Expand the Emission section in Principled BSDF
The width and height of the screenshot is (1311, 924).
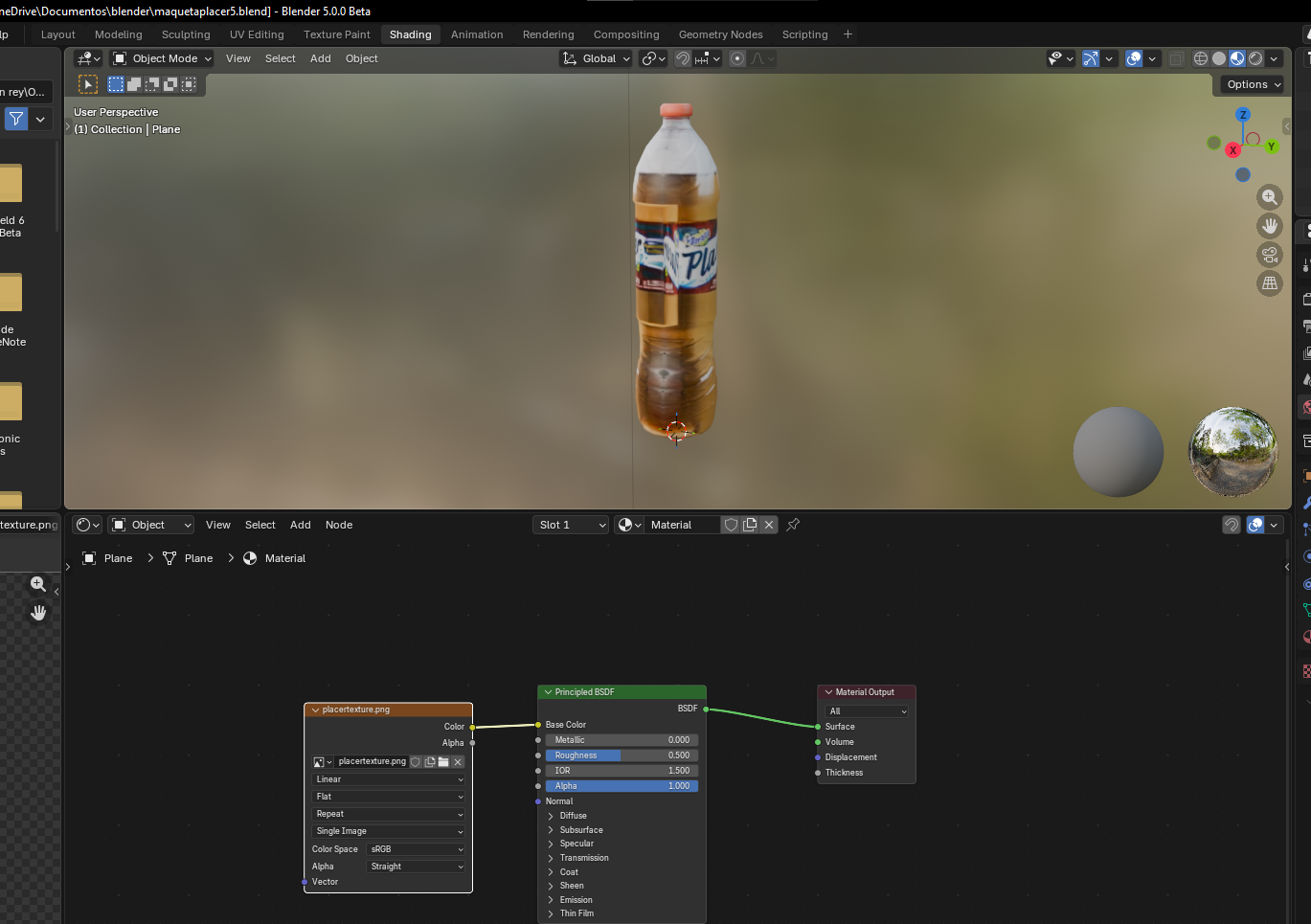tap(576, 900)
